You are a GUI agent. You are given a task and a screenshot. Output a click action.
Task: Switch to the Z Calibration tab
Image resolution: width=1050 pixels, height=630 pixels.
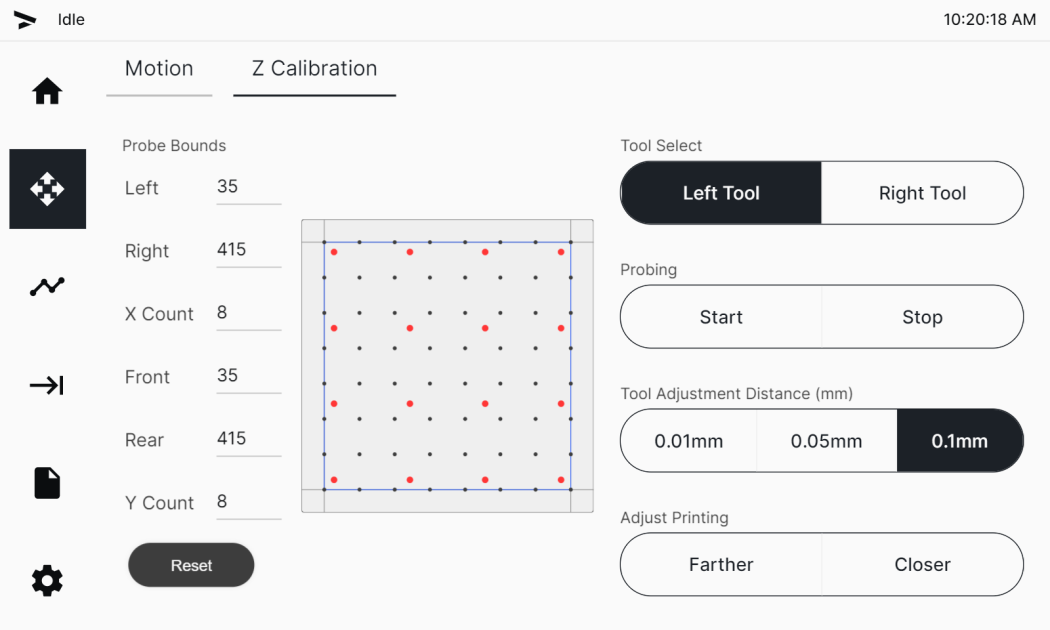click(x=315, y=69)
